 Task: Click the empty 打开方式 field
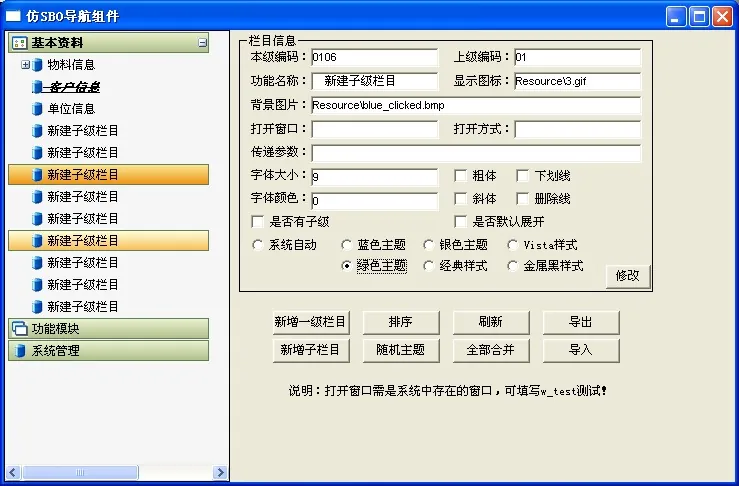(x=577, y=129)
